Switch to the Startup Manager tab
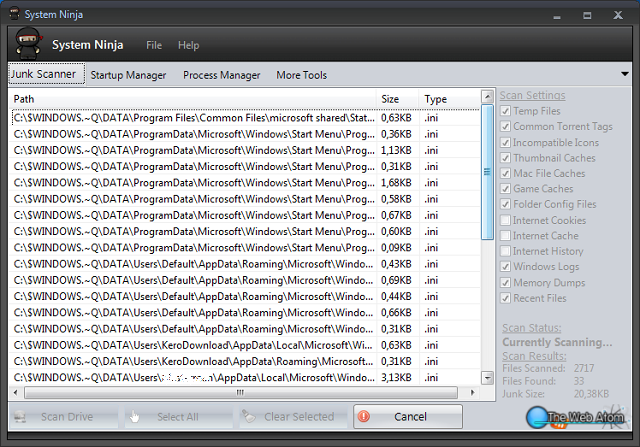Image resolution: width=640 pixels, height=447 pixels. pyautogui.click(x=128, y=75)
